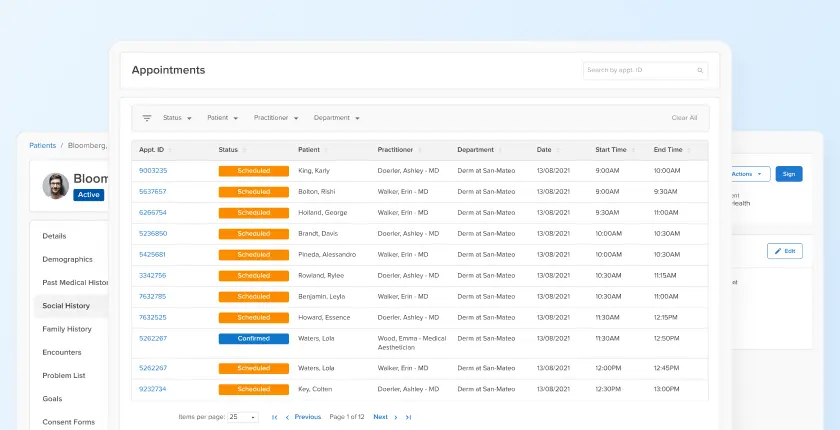Go to Previous page link
The width and height of the screenshot is (840, 430).
(308, 417)
